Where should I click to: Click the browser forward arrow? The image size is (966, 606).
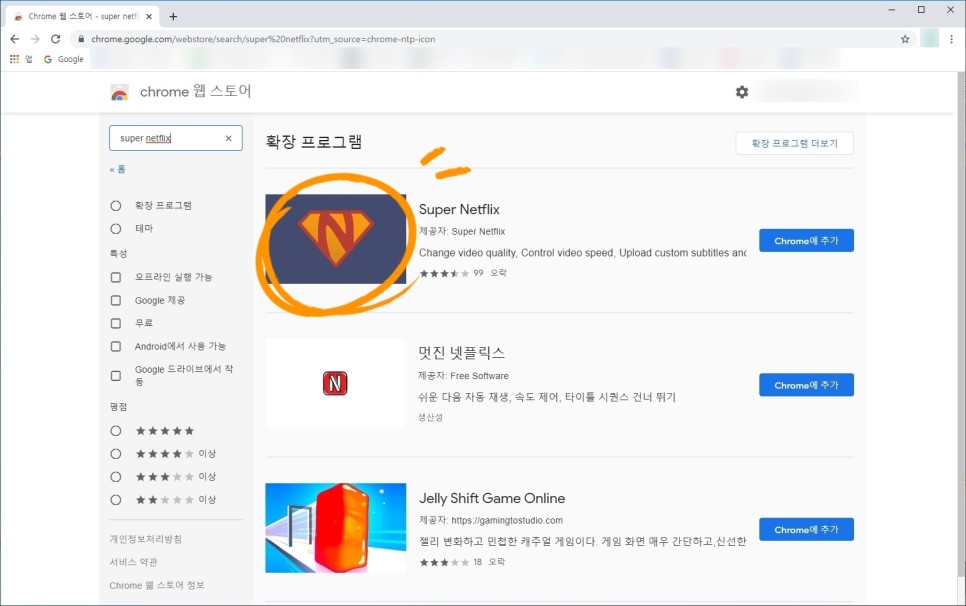click(x=35, y=39)
